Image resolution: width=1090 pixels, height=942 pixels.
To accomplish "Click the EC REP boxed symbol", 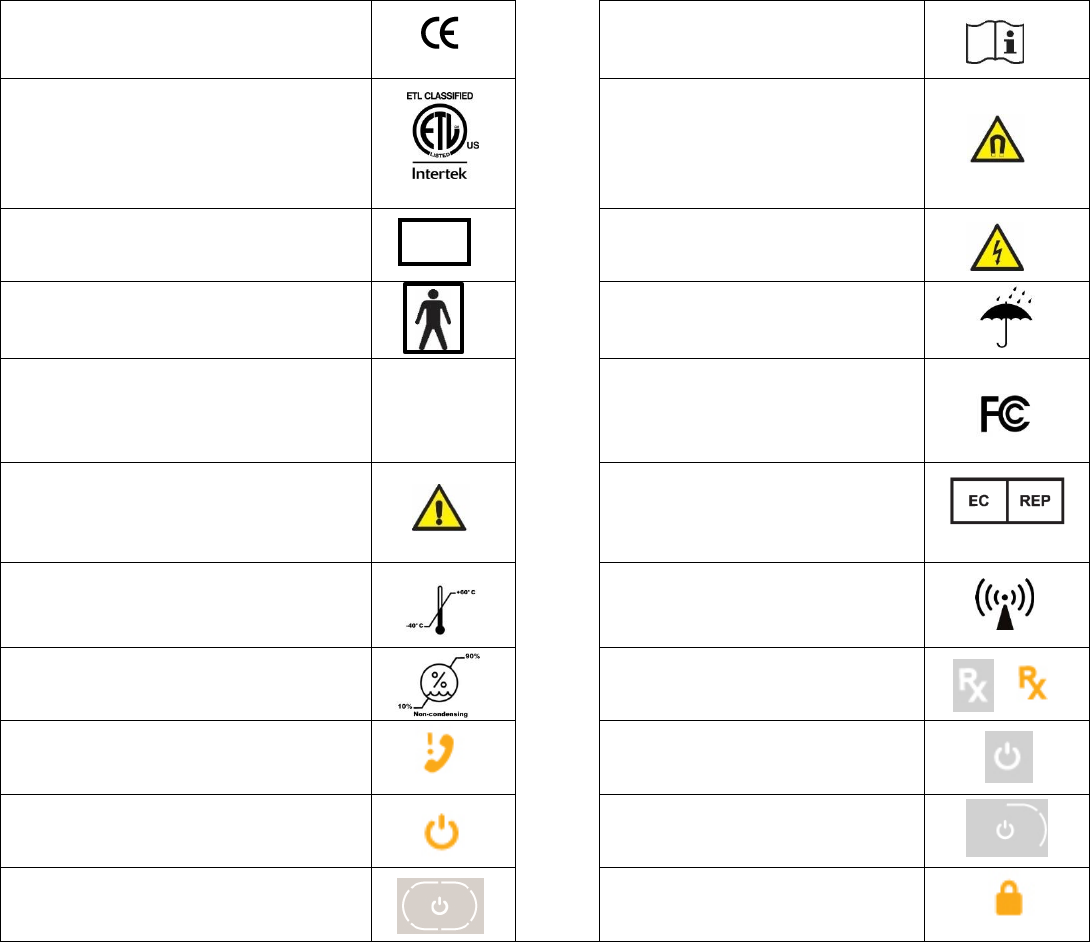I will pos(1006,502).
